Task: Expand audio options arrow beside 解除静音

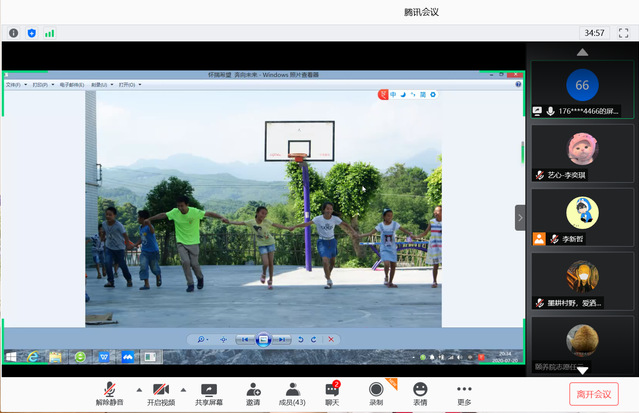Action: [138, 389]
